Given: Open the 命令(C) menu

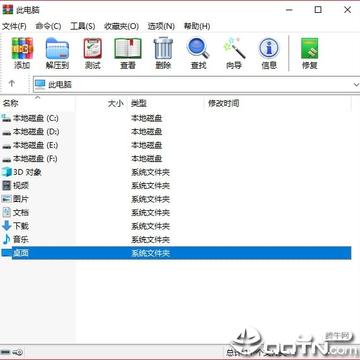Looking at the screenshot, I should 48,26.
